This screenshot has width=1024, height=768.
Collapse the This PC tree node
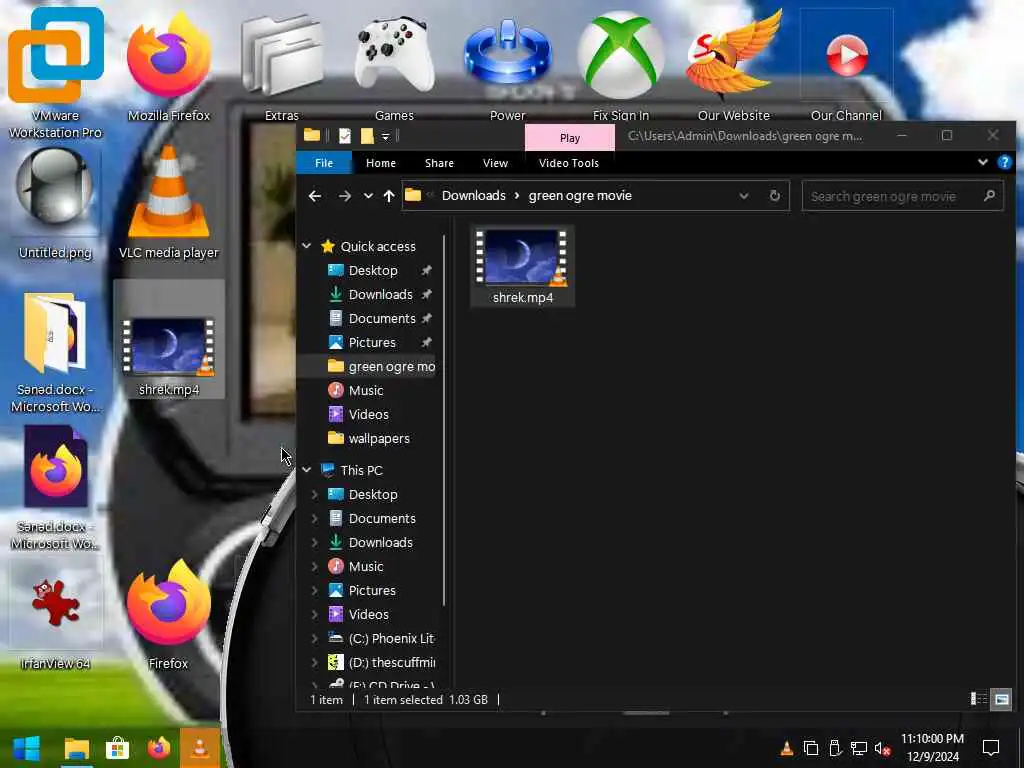click(306, 470)
